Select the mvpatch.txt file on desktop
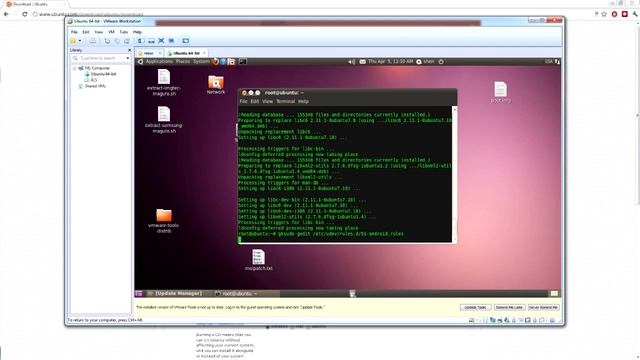Image resolution: width=640 pixels, height=360 pixels. pos(258,260)
